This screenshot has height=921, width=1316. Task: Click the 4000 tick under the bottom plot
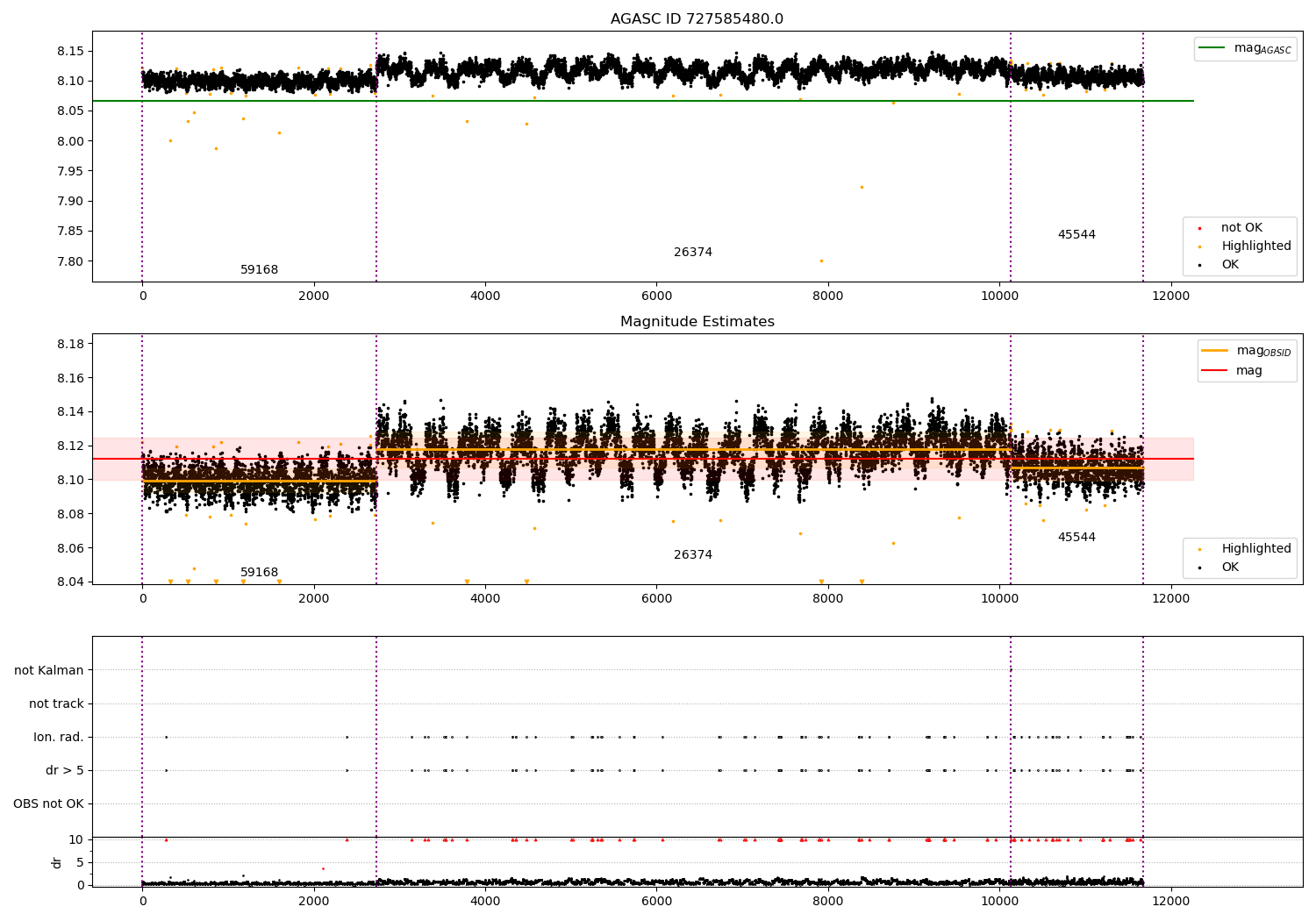pyautogui.click(x=485, y=901)
